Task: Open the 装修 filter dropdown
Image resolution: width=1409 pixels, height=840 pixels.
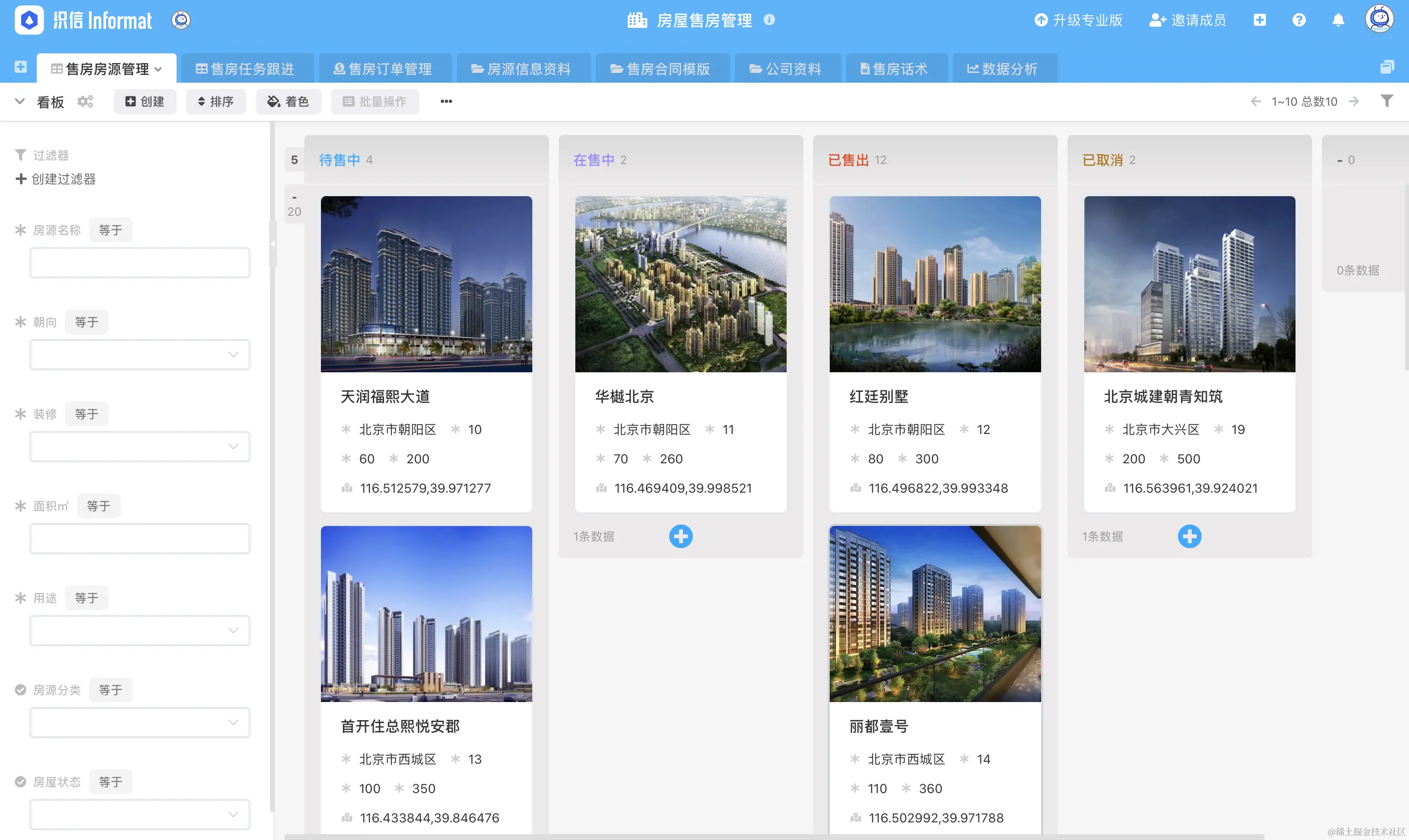Action: pyautogui.click(x=139, y=447)
